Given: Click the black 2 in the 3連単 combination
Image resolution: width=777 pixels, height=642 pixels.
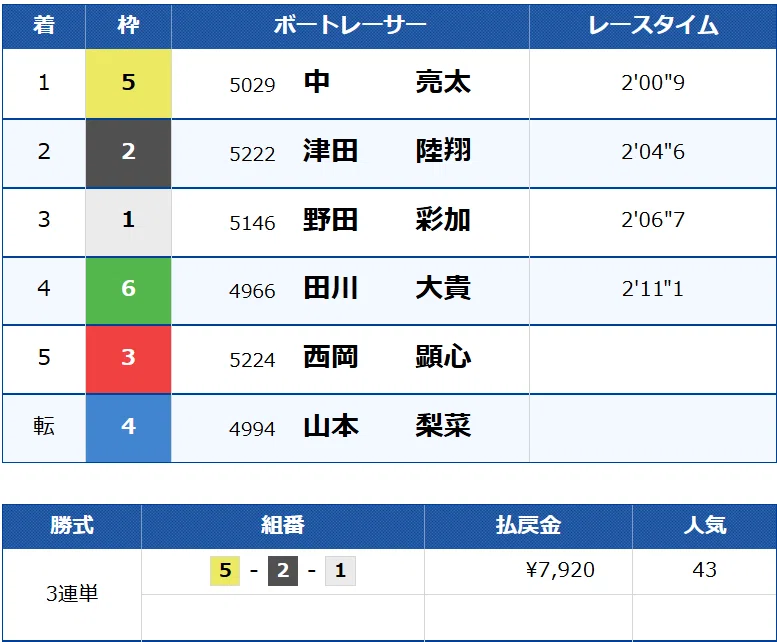Looking at the screenshot, I should tap(283, 571).
